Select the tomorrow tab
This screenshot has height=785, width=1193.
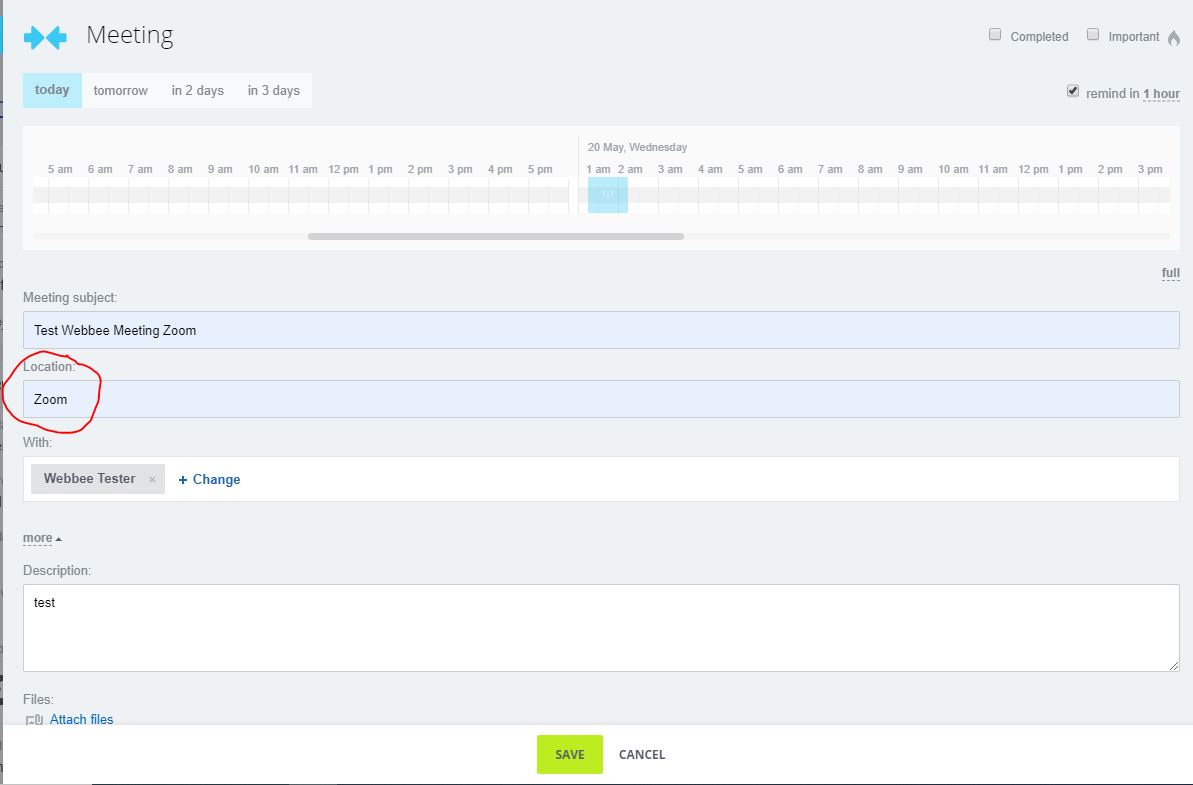(120, 91)
